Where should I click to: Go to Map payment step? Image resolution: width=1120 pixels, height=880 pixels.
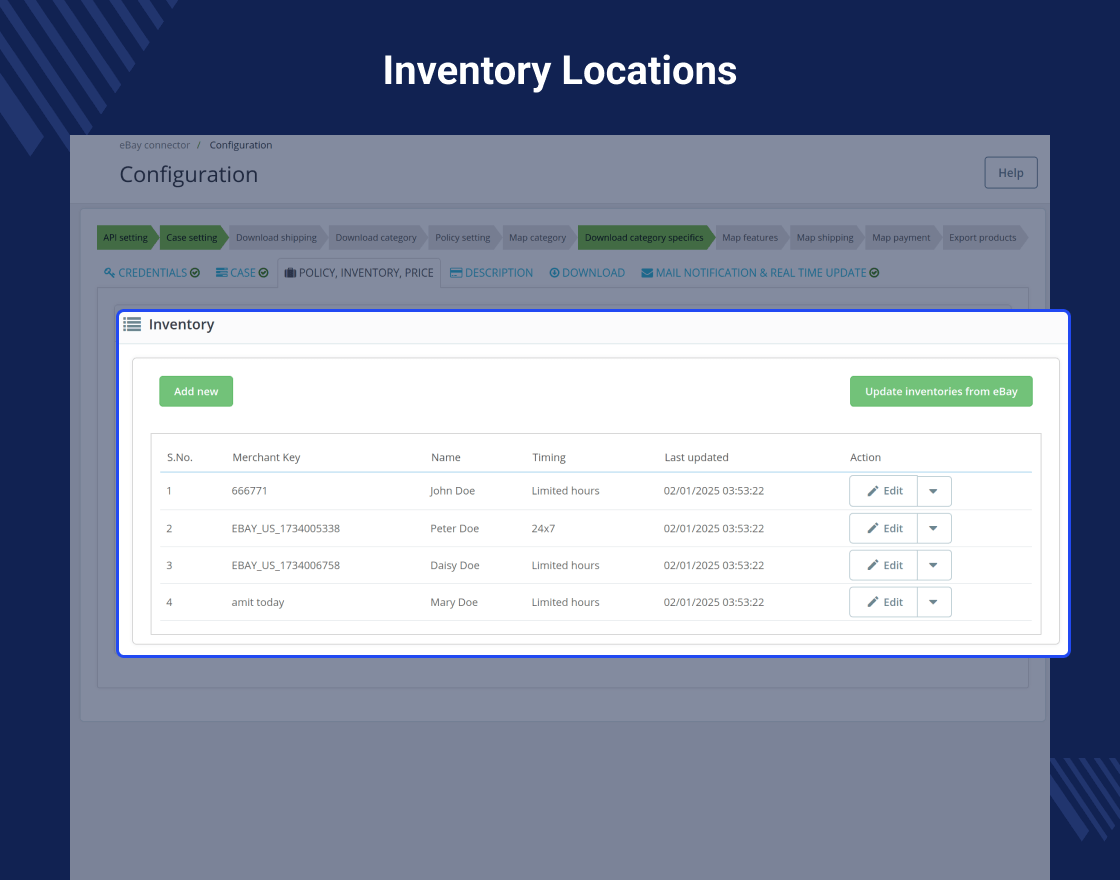901,238
